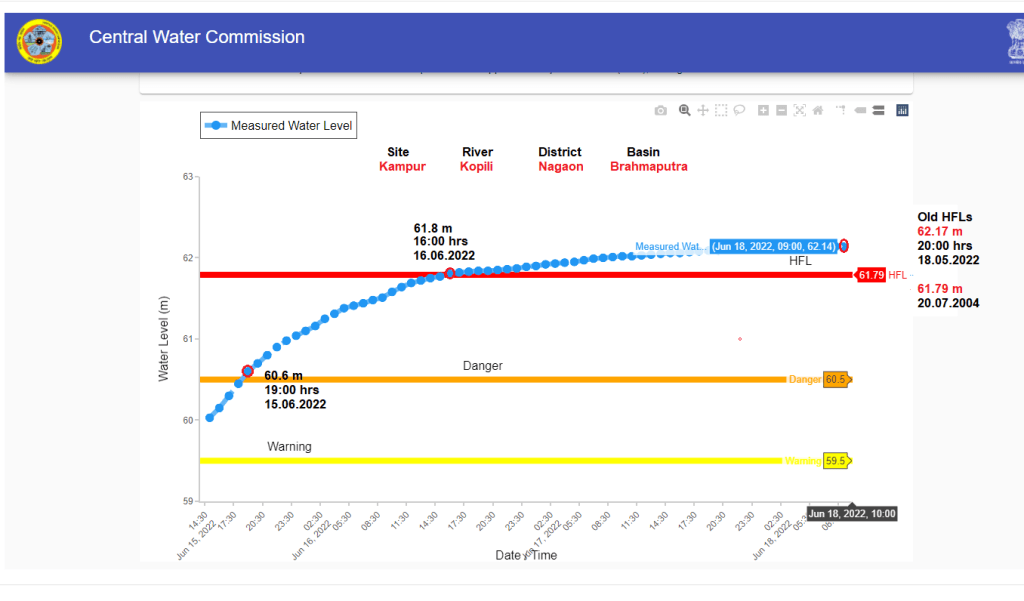The image size is (1024, 601).
Task: Click the Zoom Out minus icon
Action: coord(781,111)
